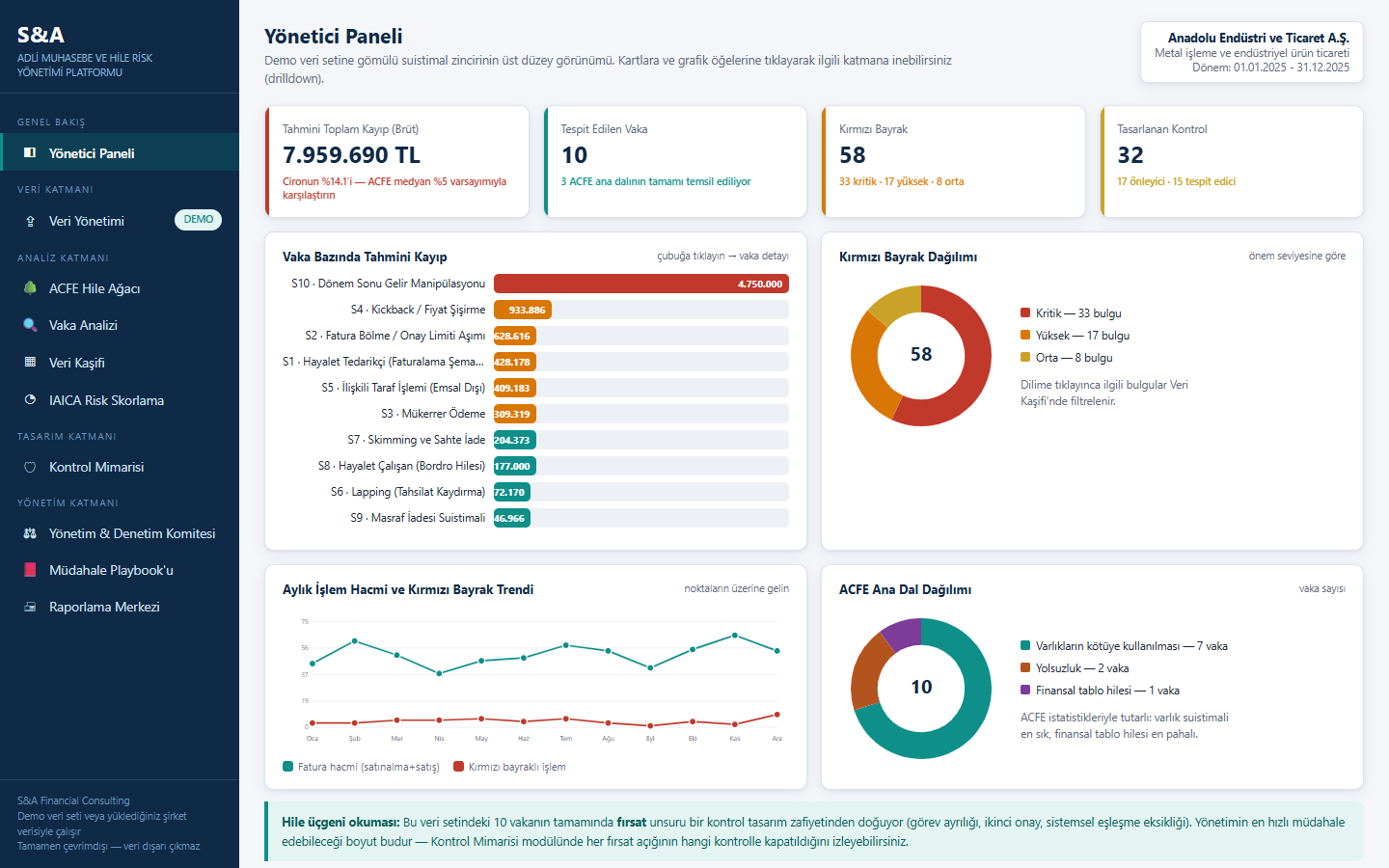Click the Veri Yönetimi upload icon
This screenshot has width=1389, height=868.
tap(30, 221)
